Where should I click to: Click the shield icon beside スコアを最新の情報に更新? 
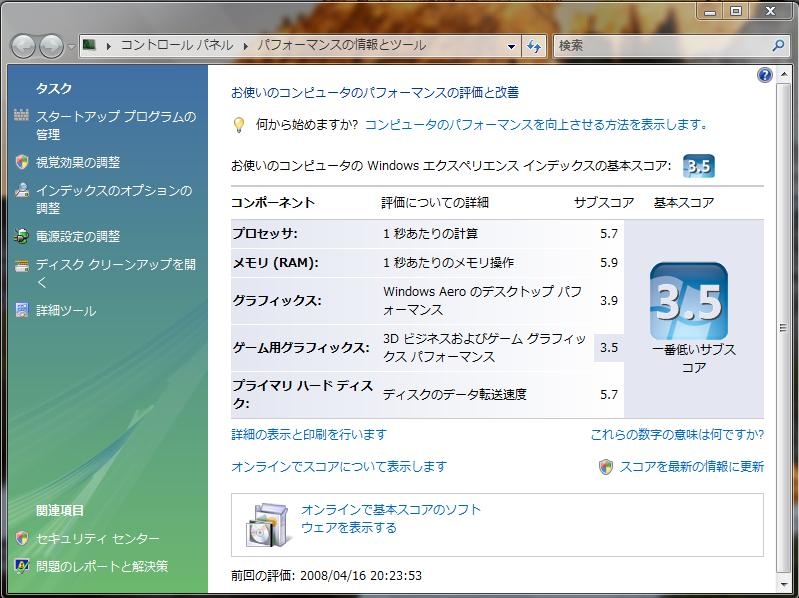point(605,467)
